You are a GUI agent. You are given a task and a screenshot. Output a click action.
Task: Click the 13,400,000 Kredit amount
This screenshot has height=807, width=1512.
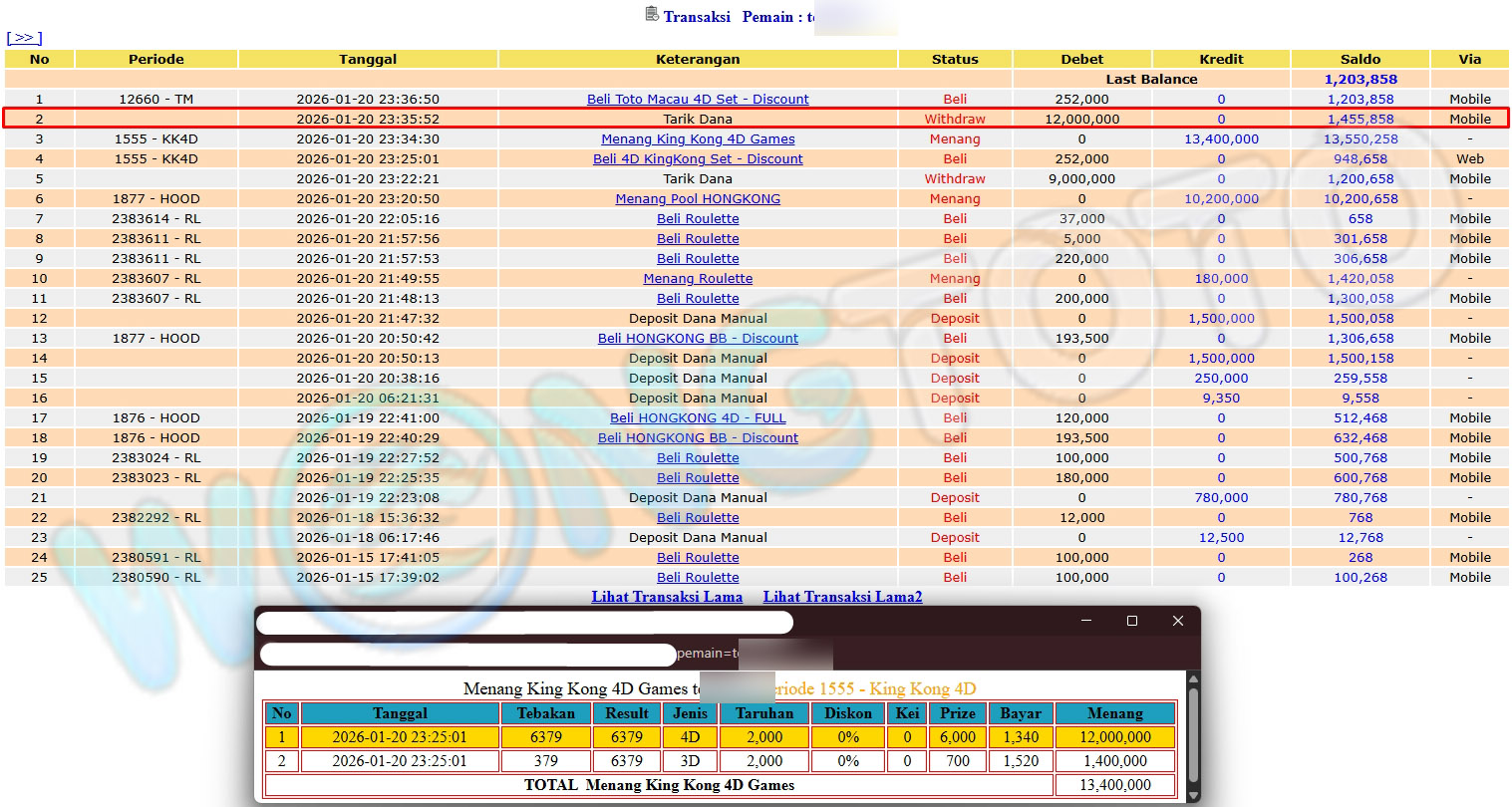1221,139
